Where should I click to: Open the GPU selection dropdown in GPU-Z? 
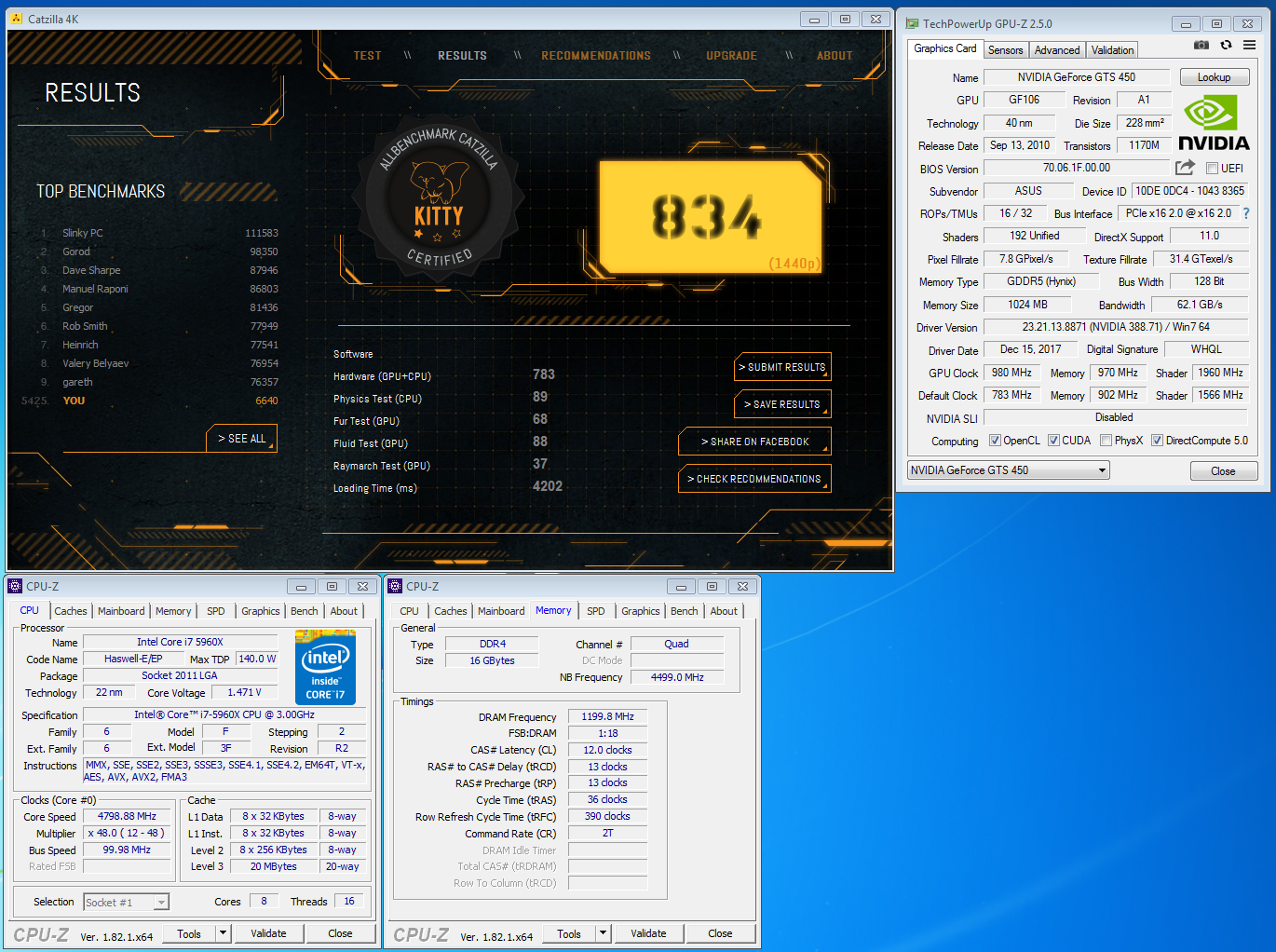coord(1009,470)
